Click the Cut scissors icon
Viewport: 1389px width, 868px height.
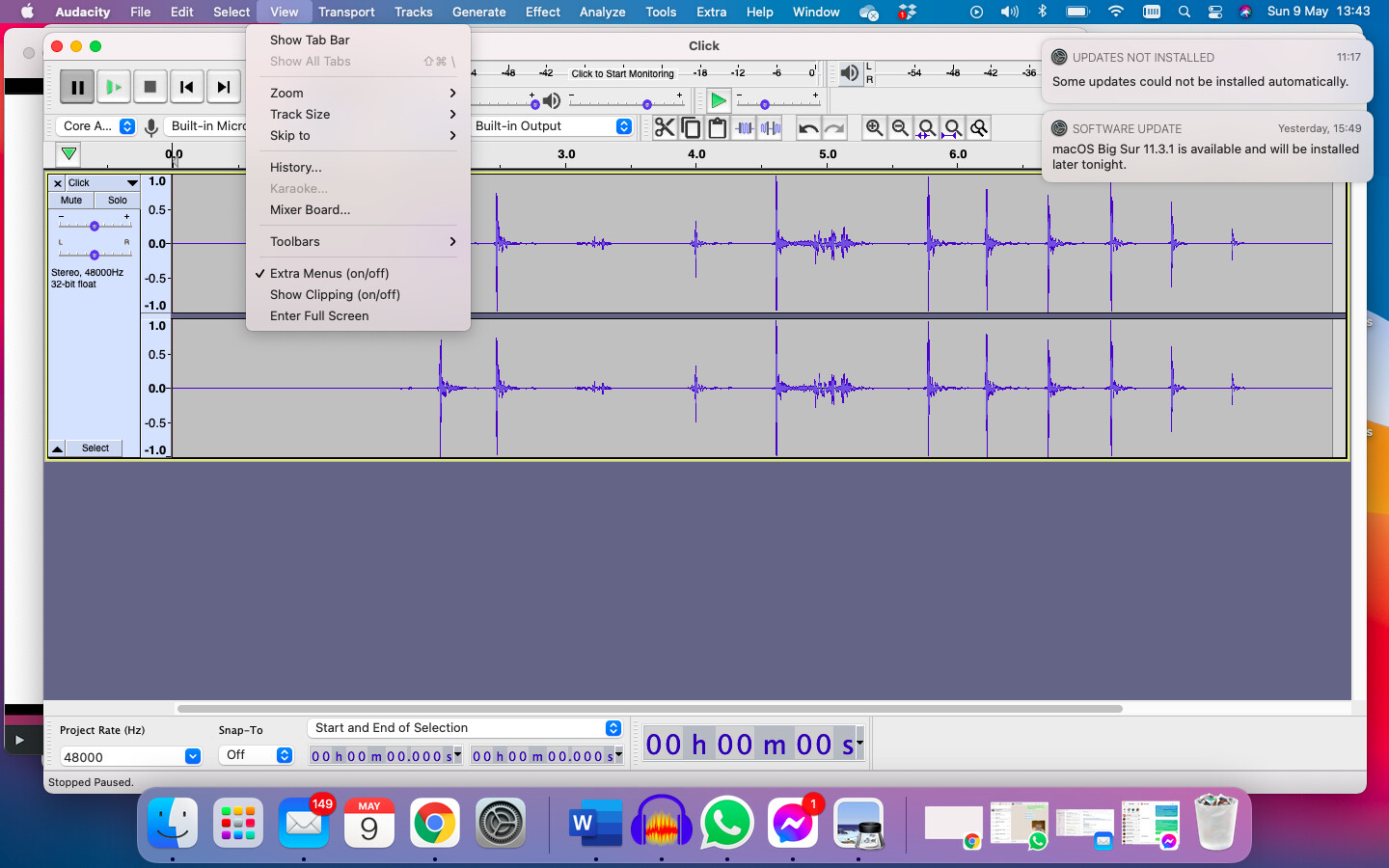pos(665,127)
